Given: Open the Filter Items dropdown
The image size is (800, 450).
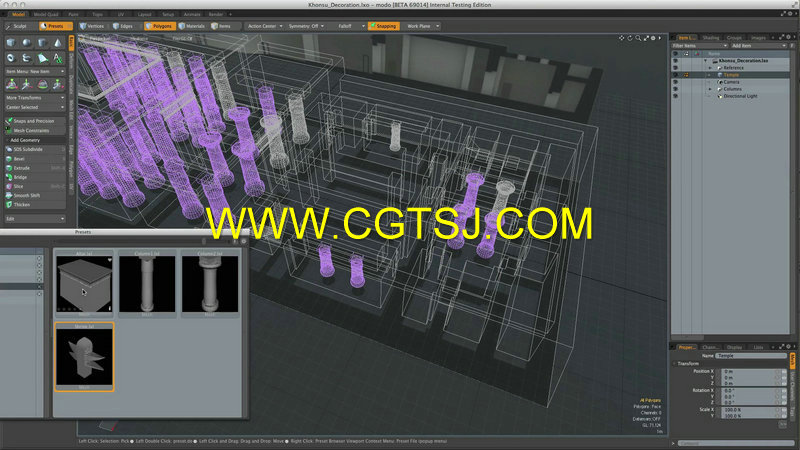Looking at the screenshot, I should coord(699,46).
